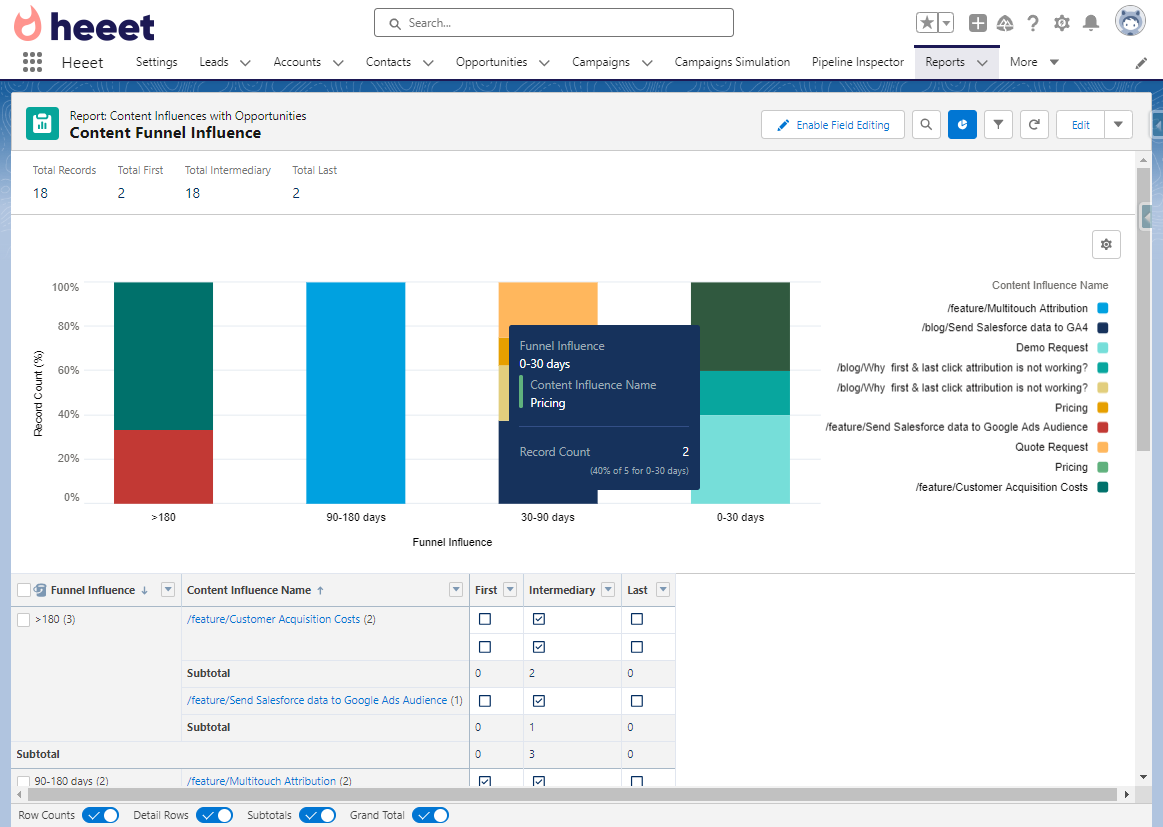Refresh the report
The height and width of the screenshot is (827, 1163).
click(x=1034, y=125)
